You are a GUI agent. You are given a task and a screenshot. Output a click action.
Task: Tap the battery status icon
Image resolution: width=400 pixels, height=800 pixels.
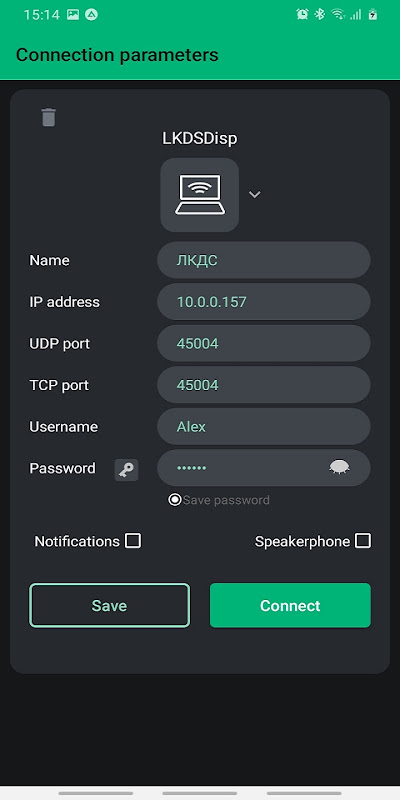point(373,14)
